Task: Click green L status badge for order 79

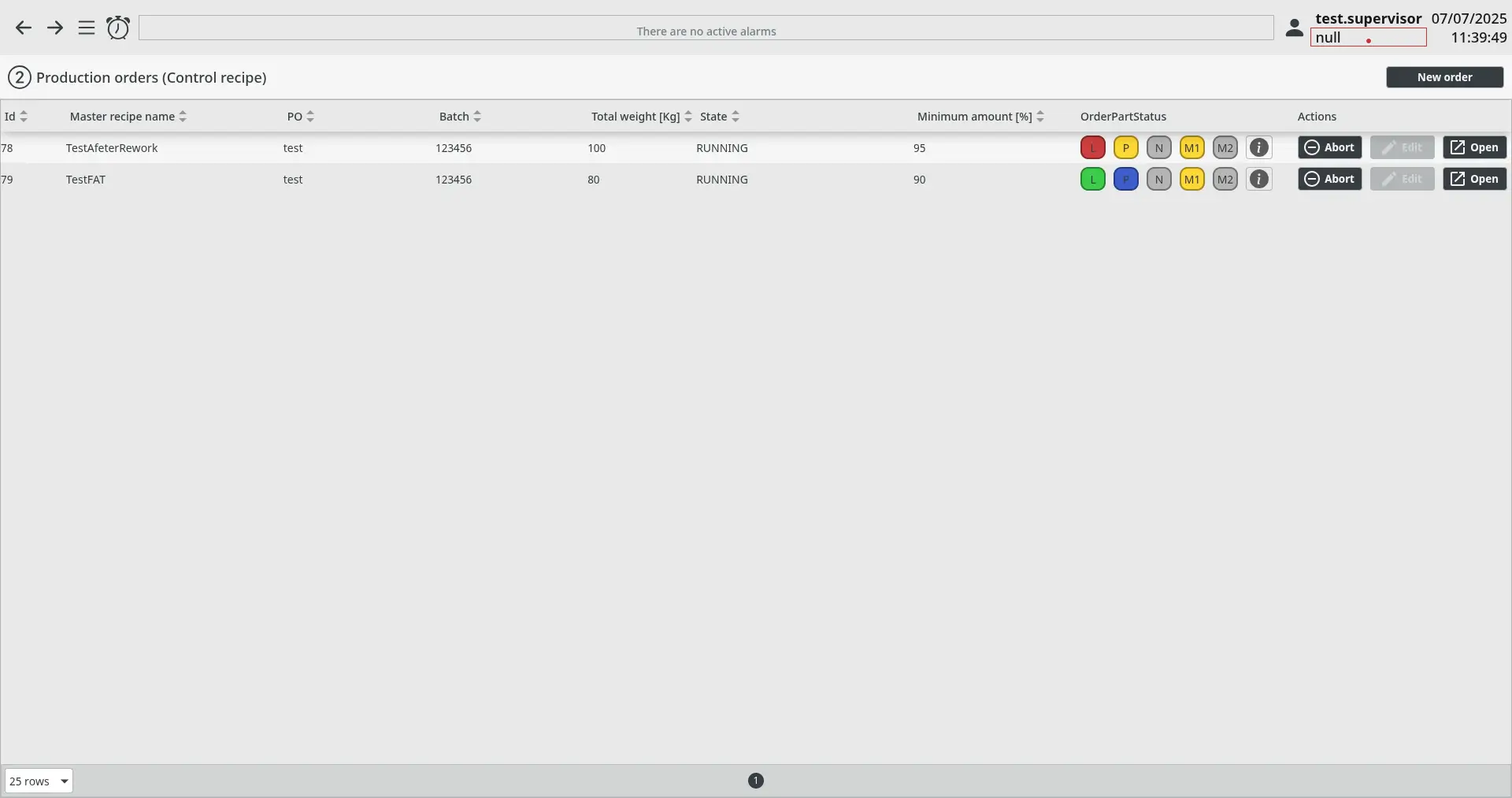Action: point(1093,180)
